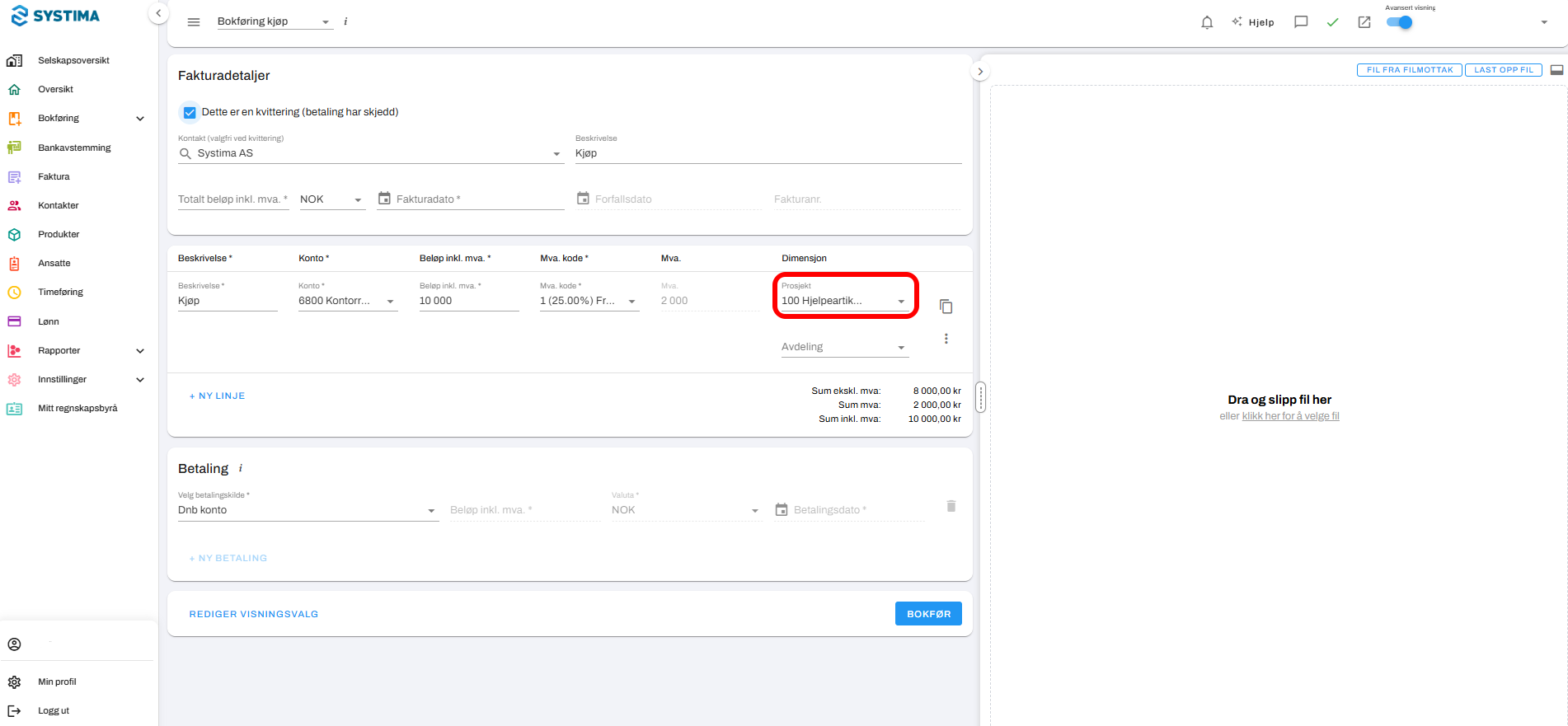Image resolution: width=1568 pixels, height=726 pixels.
Task: Click 'klikk her for å velge fil' link
Action: click(1290, 416)
